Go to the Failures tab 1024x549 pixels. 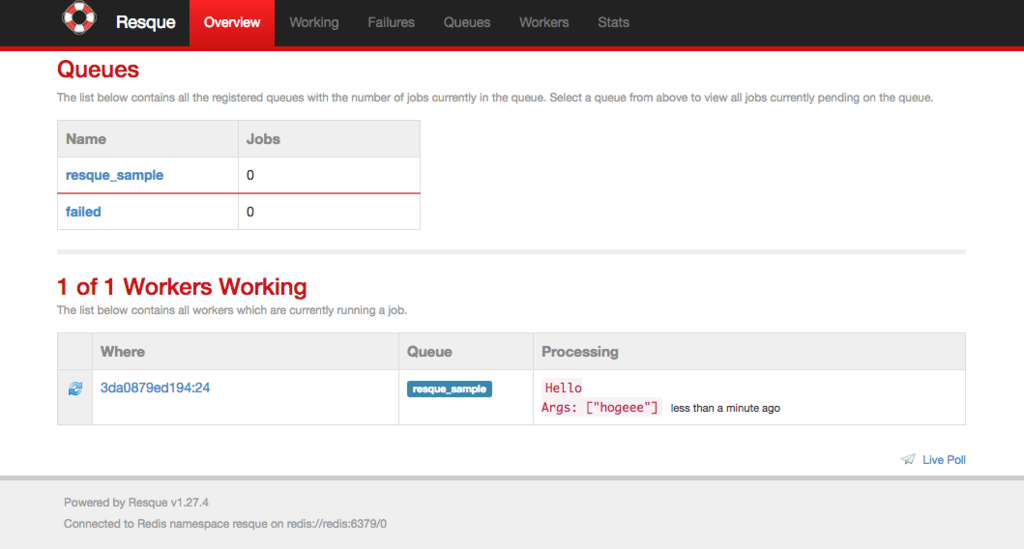(391, 23)
